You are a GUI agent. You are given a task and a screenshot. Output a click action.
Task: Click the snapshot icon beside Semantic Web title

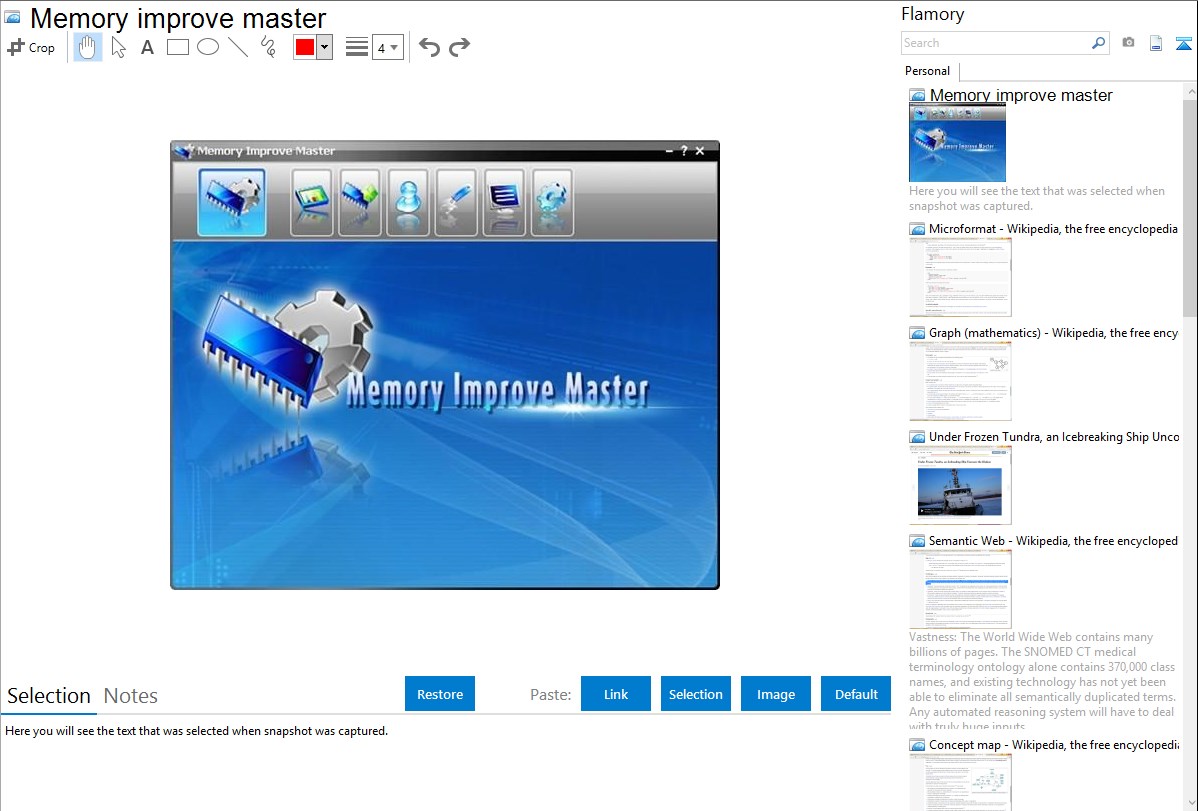(917, 541)
